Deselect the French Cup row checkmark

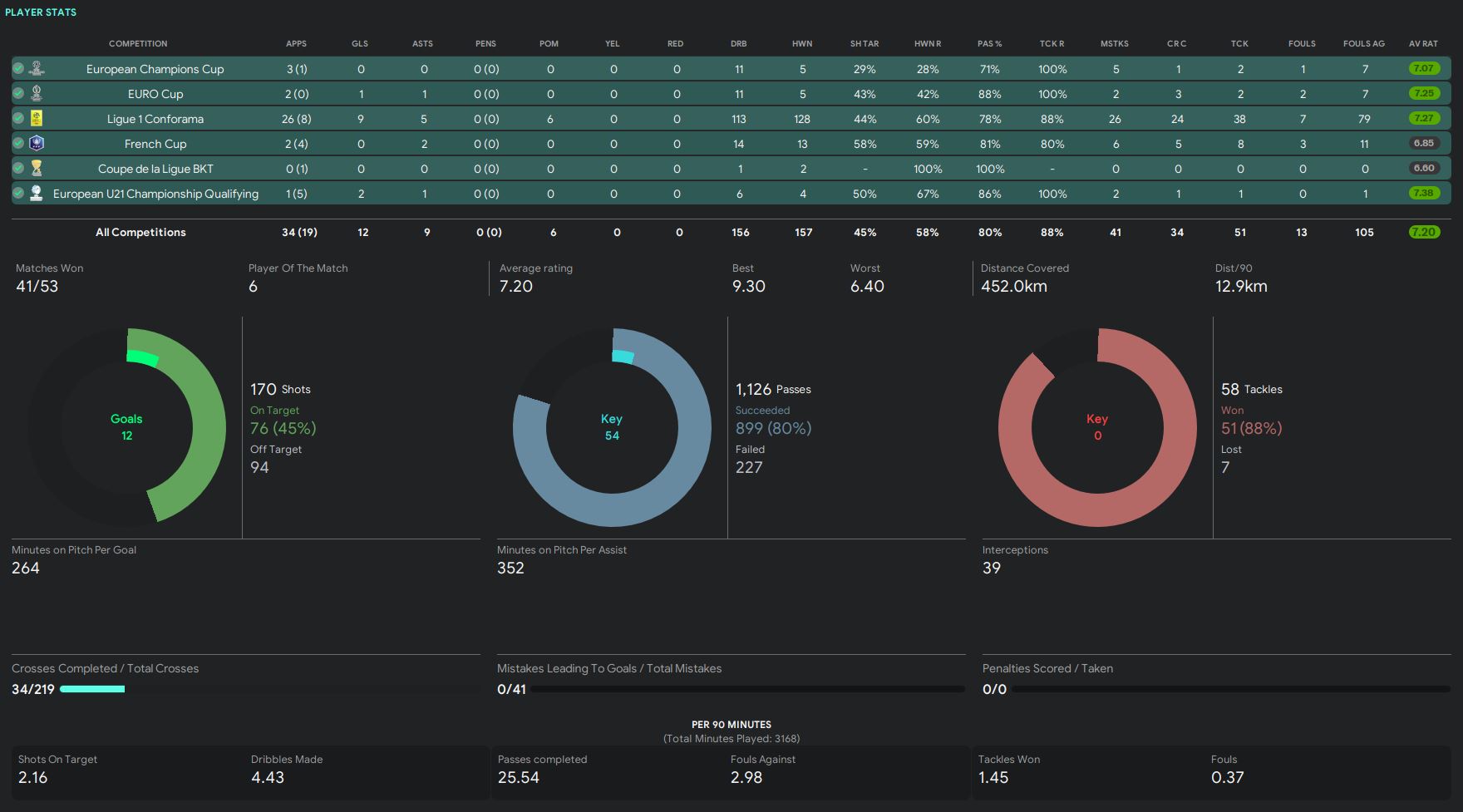pos(18,143)
